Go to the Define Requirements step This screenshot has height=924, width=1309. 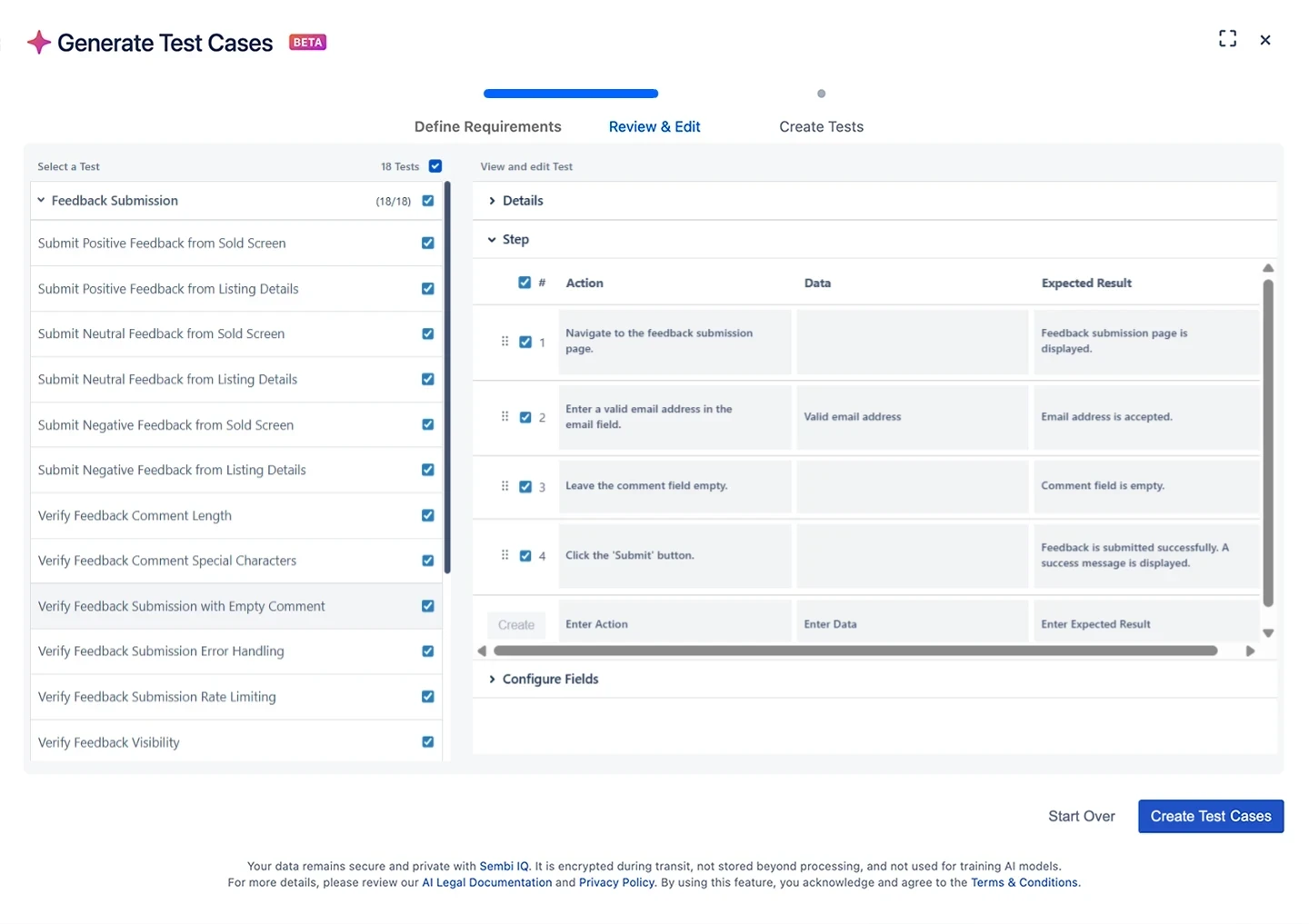click(487, 127)
